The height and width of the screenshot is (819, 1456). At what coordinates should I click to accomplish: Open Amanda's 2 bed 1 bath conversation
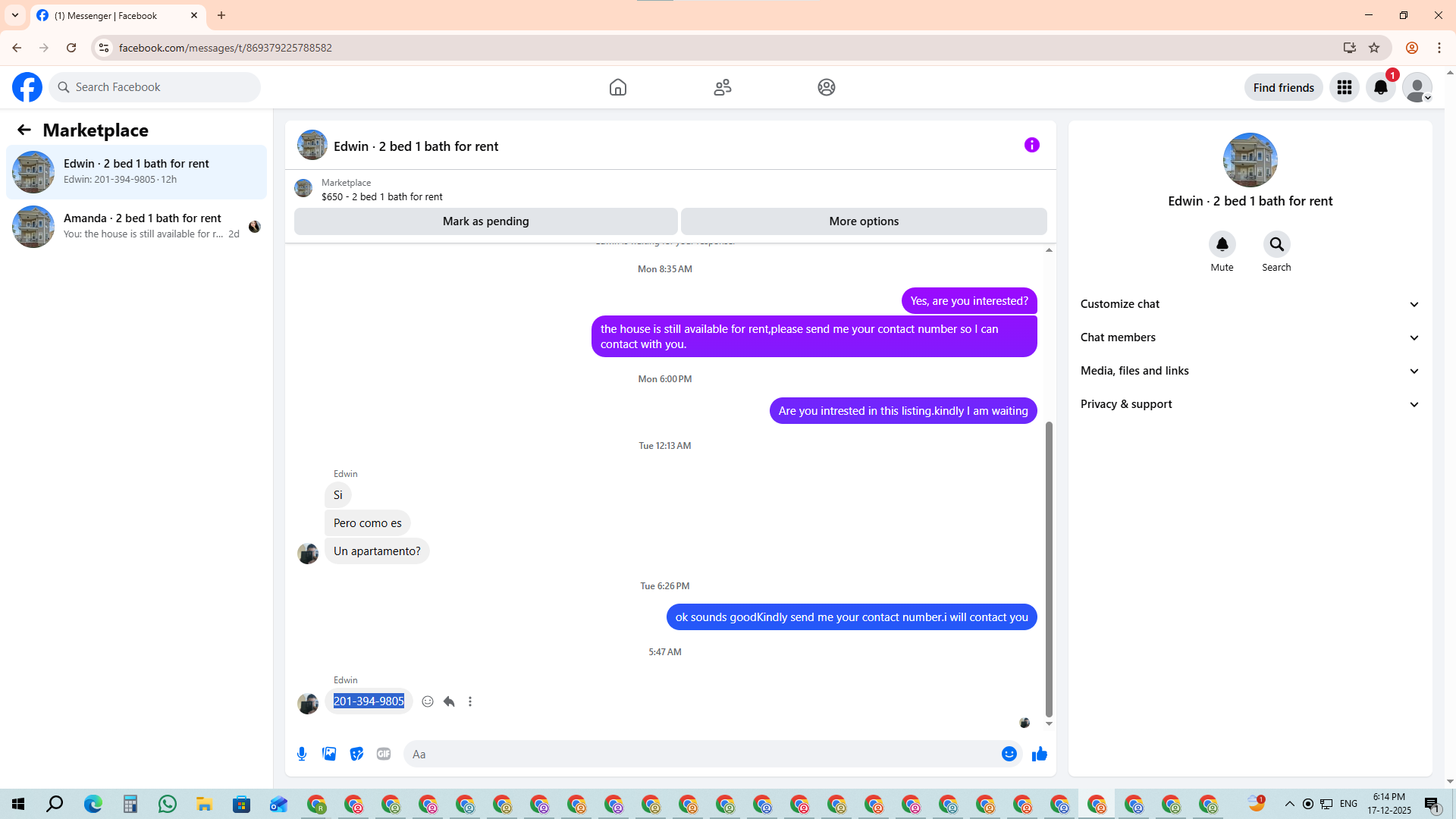coord(136,226)
